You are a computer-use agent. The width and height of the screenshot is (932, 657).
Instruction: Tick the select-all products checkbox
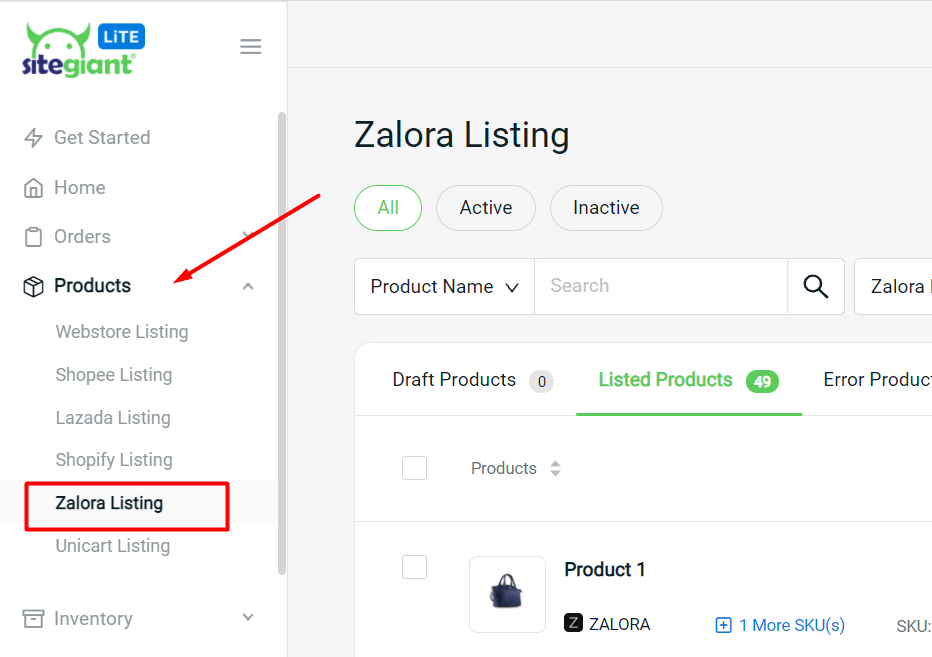tap(414, 468)
